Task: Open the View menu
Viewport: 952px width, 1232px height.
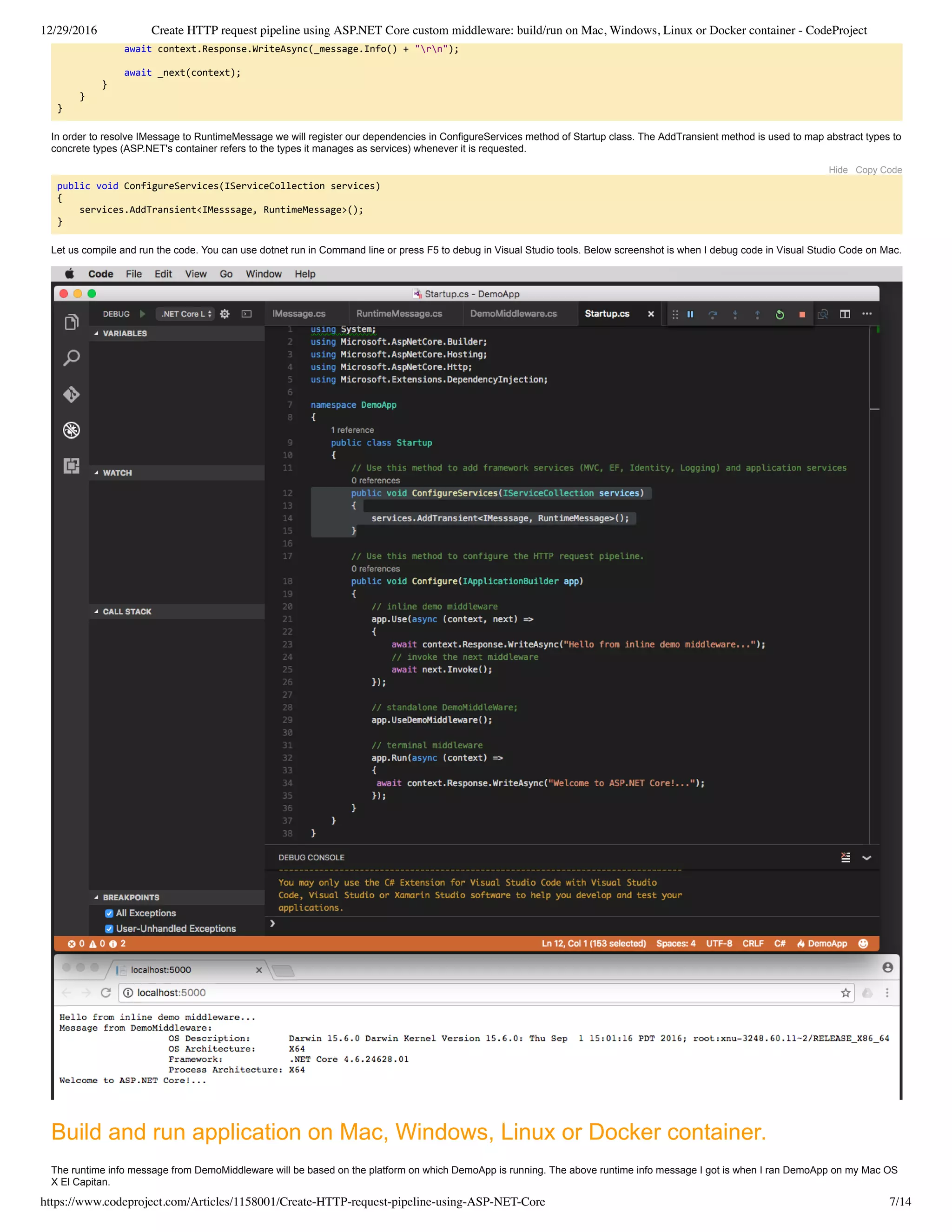Action: (x=196, y=273)
